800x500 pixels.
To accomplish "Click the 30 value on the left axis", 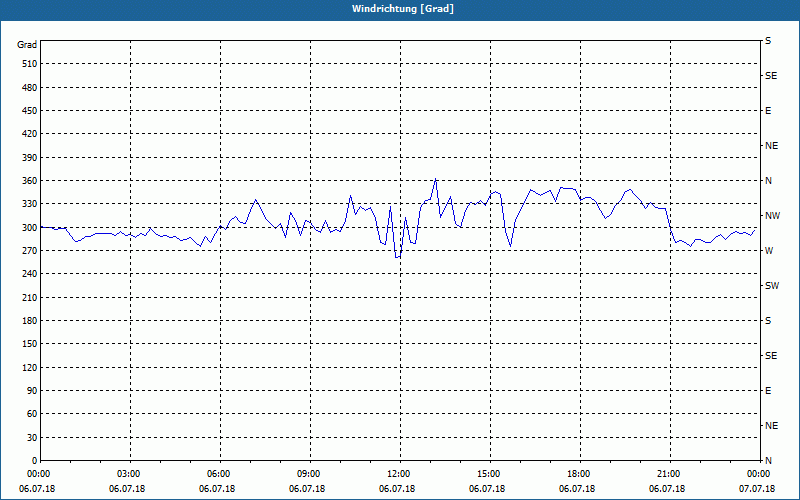I will click(x=32, y=437).
